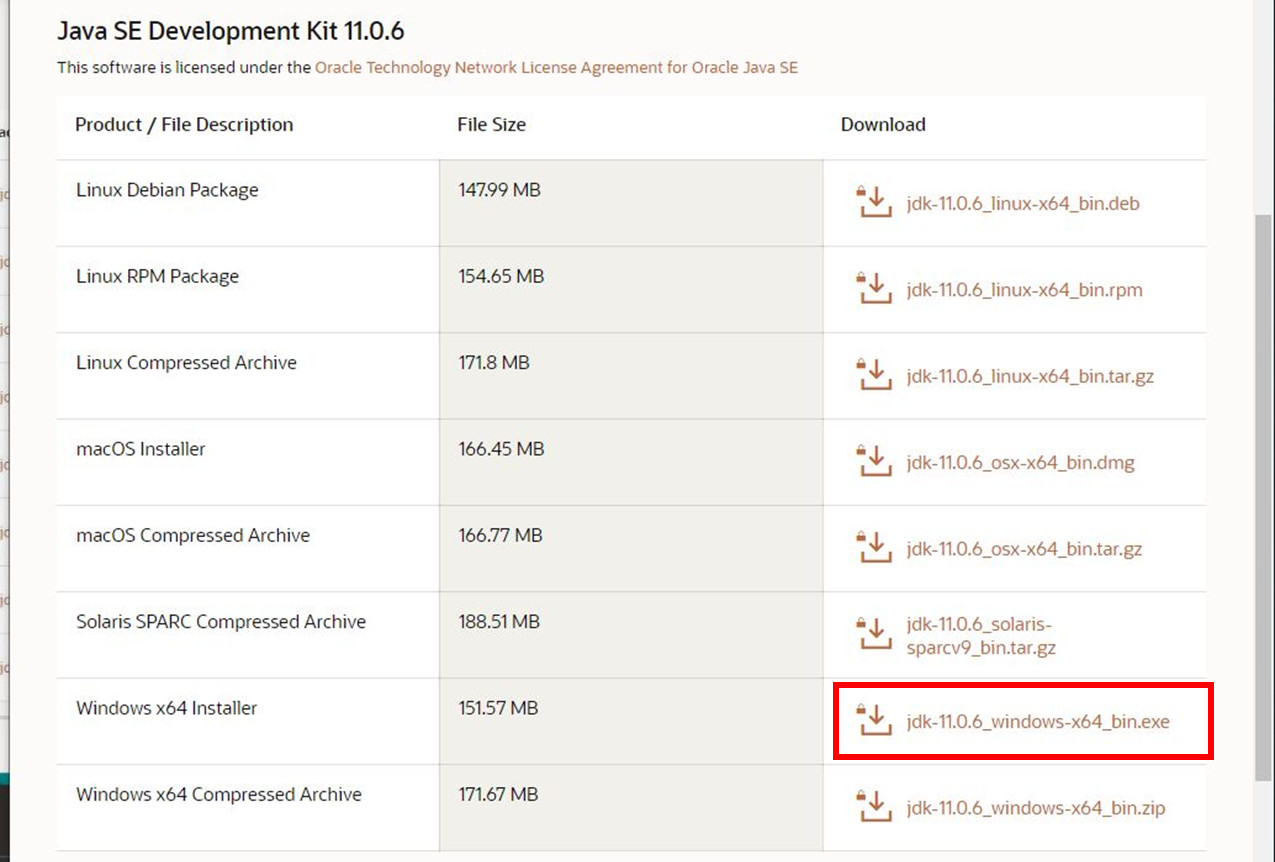Select the jdk-11.0.6_osx-x64_bin.tar.gz link
Screen dimensions: 1275x862
(x=1024, y=549)
